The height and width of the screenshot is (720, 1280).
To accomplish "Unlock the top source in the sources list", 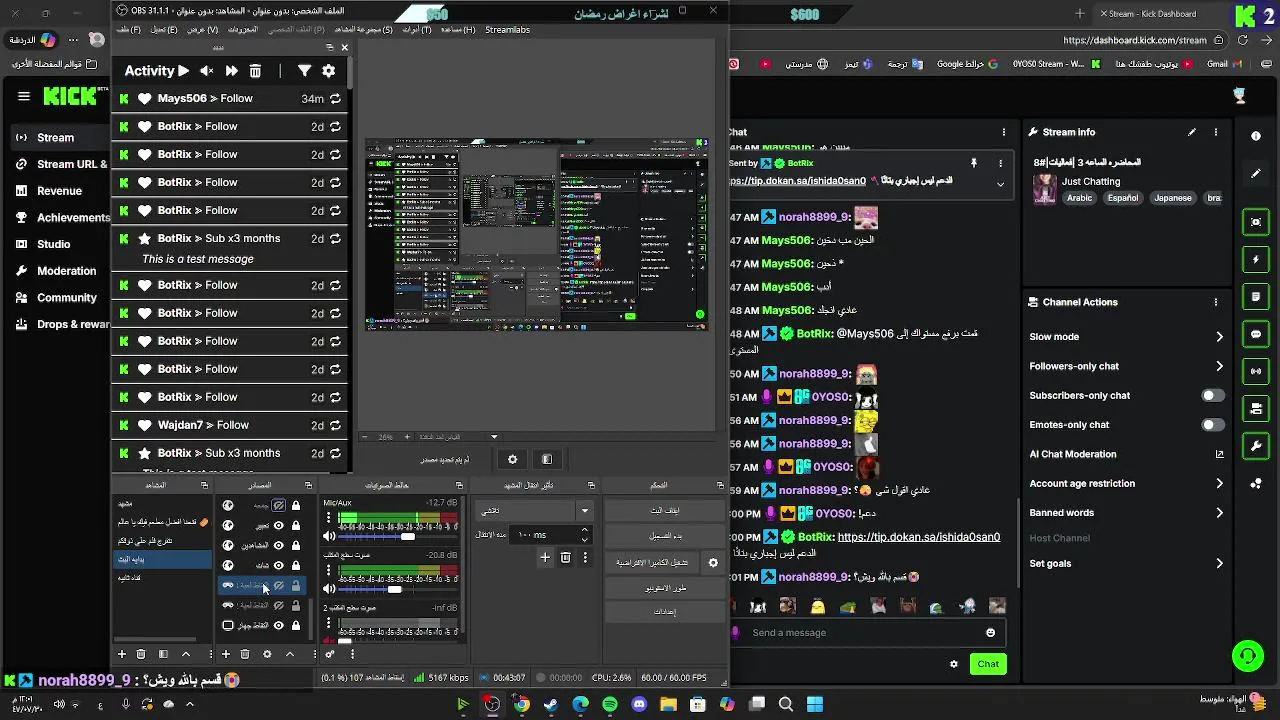I will pyautogui.click(x=296, y=506).
